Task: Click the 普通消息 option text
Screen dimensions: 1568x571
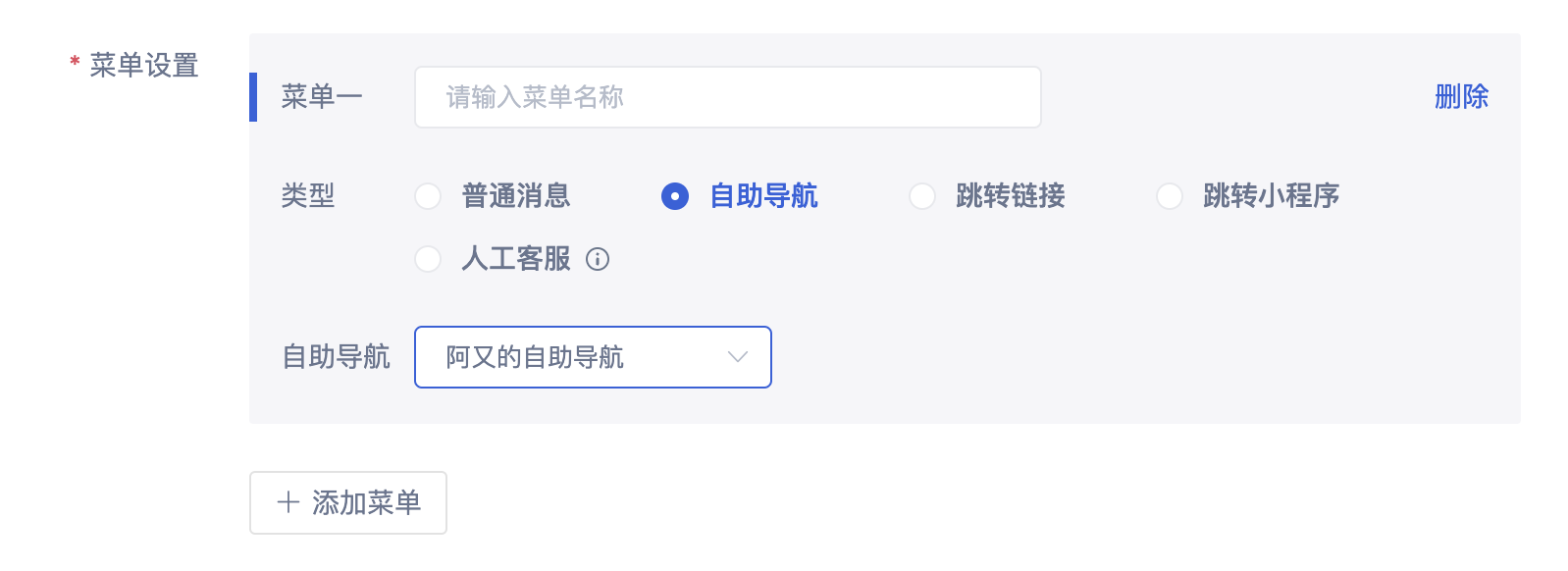Action: (x=516, y=196)
